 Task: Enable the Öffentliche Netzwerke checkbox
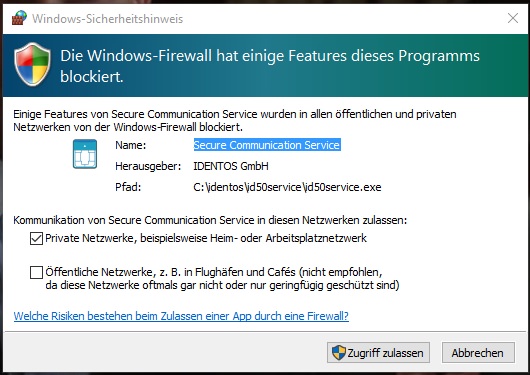(37, 272)
